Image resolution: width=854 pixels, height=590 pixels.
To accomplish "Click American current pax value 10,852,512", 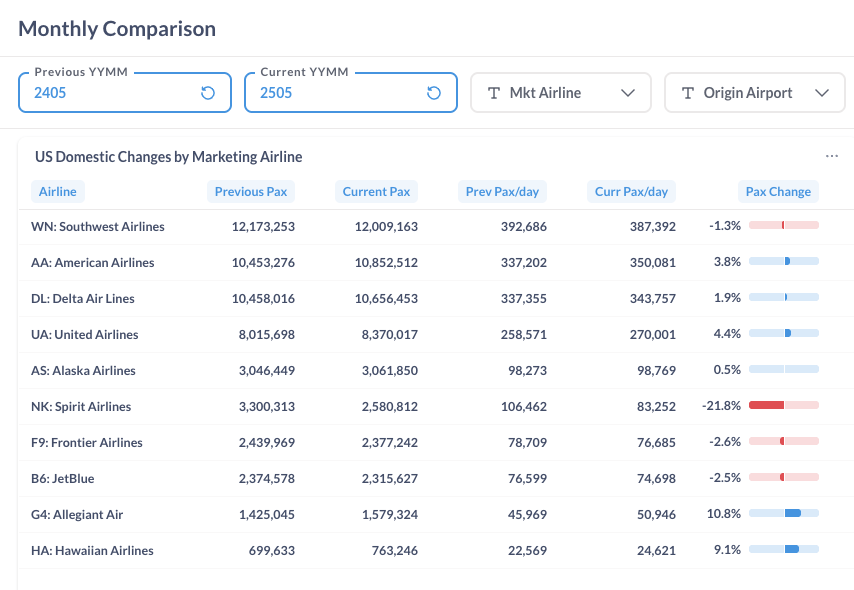I will coord(386,263).
